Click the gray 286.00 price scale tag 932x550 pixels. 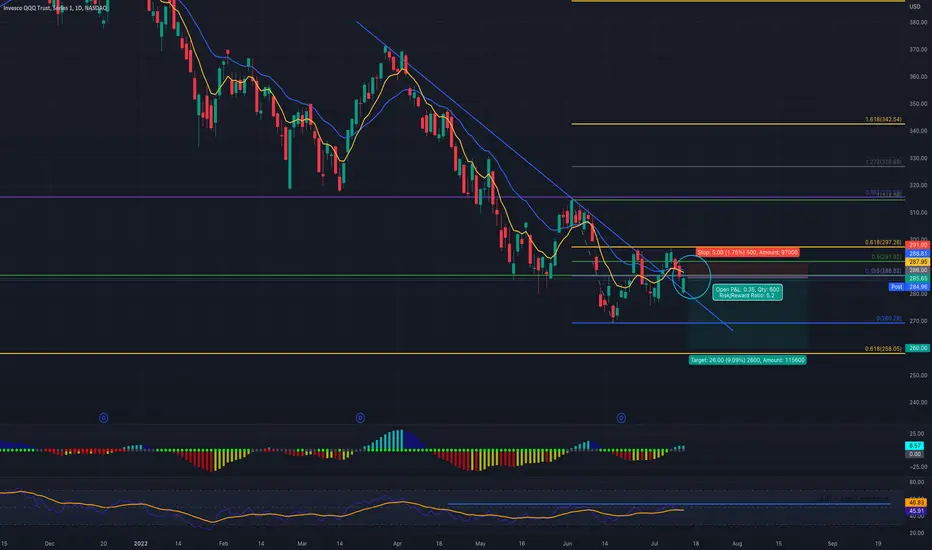tap(918, 270)
